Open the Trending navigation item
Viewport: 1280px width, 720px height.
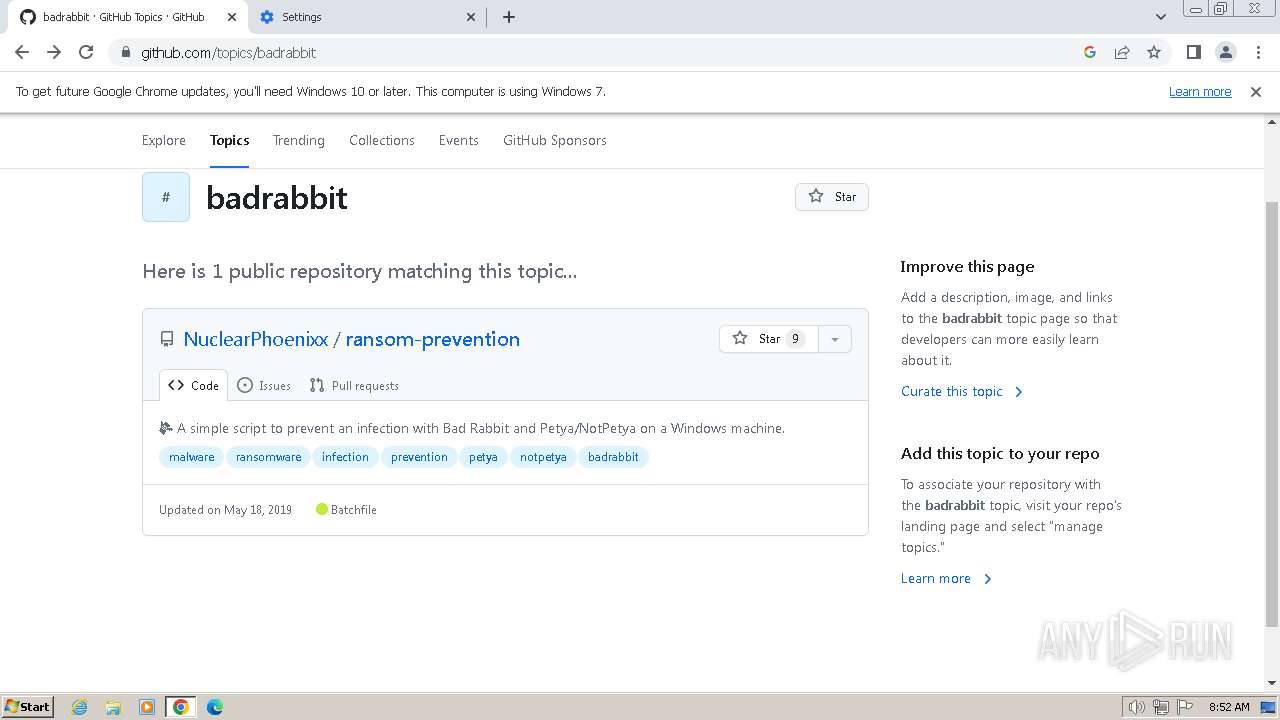tap(299, 140)
